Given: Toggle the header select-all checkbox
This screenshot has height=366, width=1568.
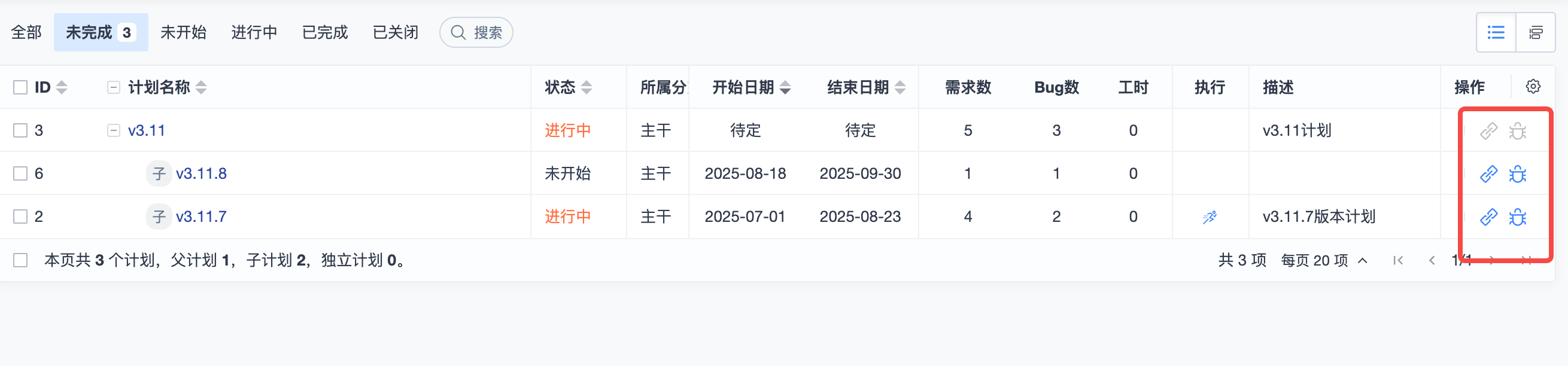Looking at the screenshot, I should (21, 87).
